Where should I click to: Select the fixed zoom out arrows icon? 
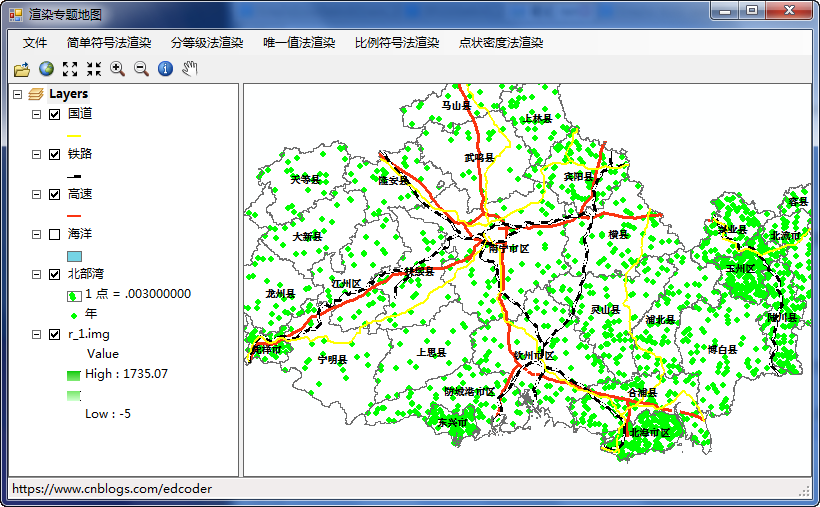click(94, 69)
